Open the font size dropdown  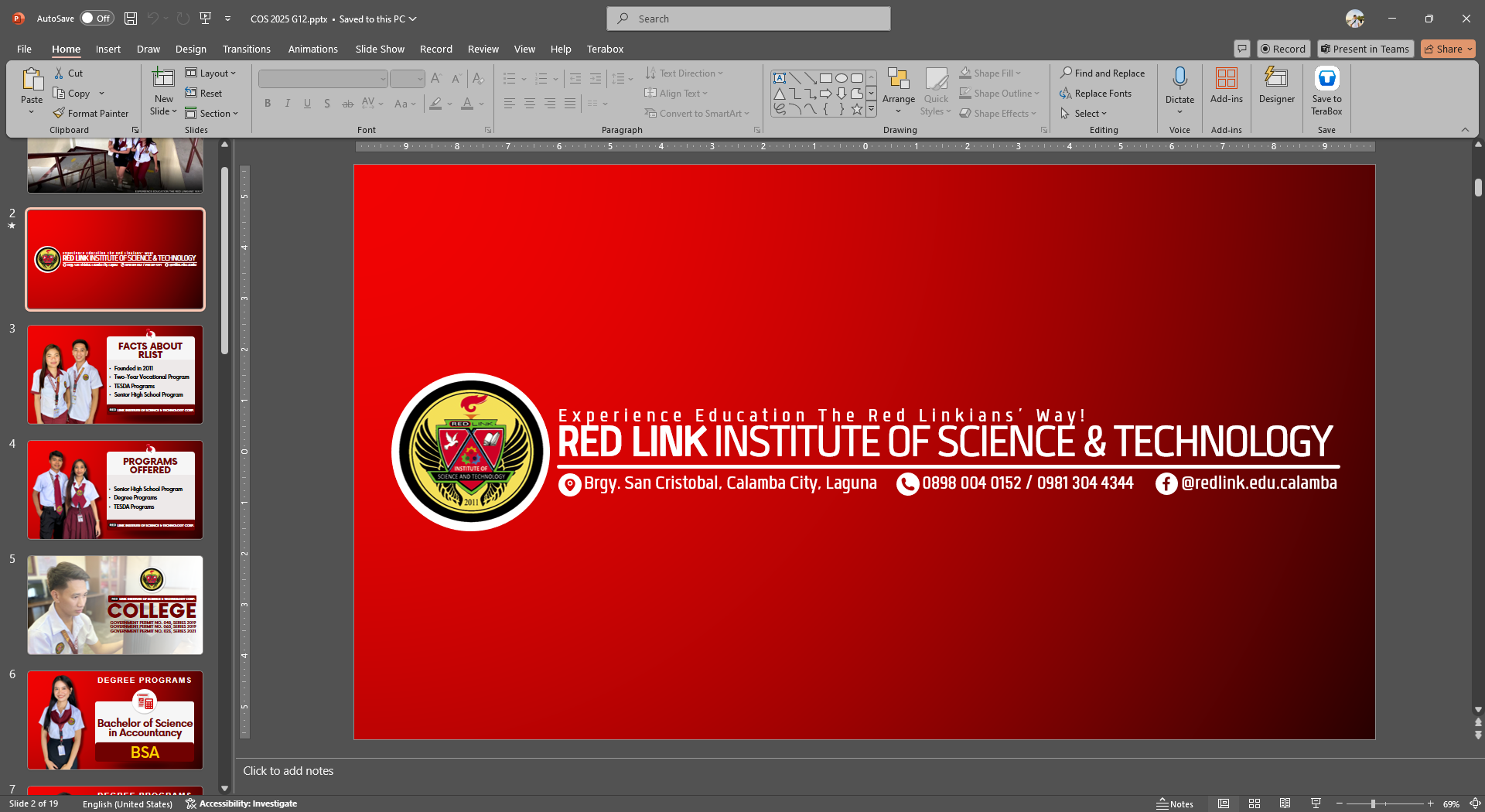(x=420, y=79)
